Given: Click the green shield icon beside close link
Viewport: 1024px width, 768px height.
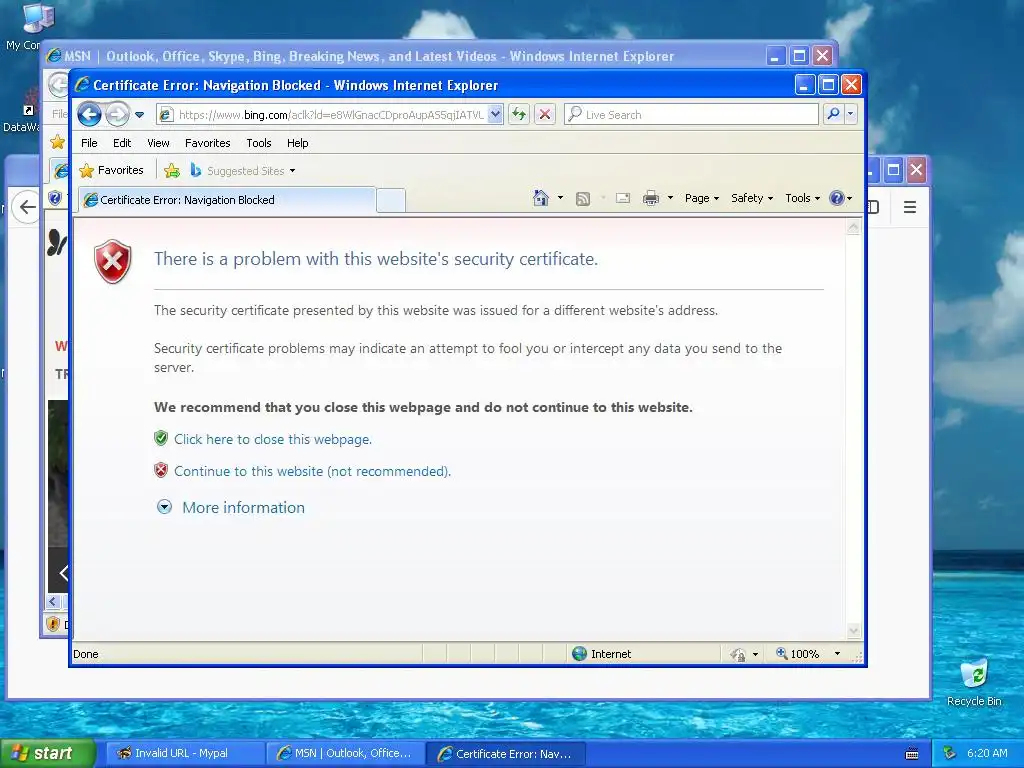Looking at the screenshot, I should 161,438.
